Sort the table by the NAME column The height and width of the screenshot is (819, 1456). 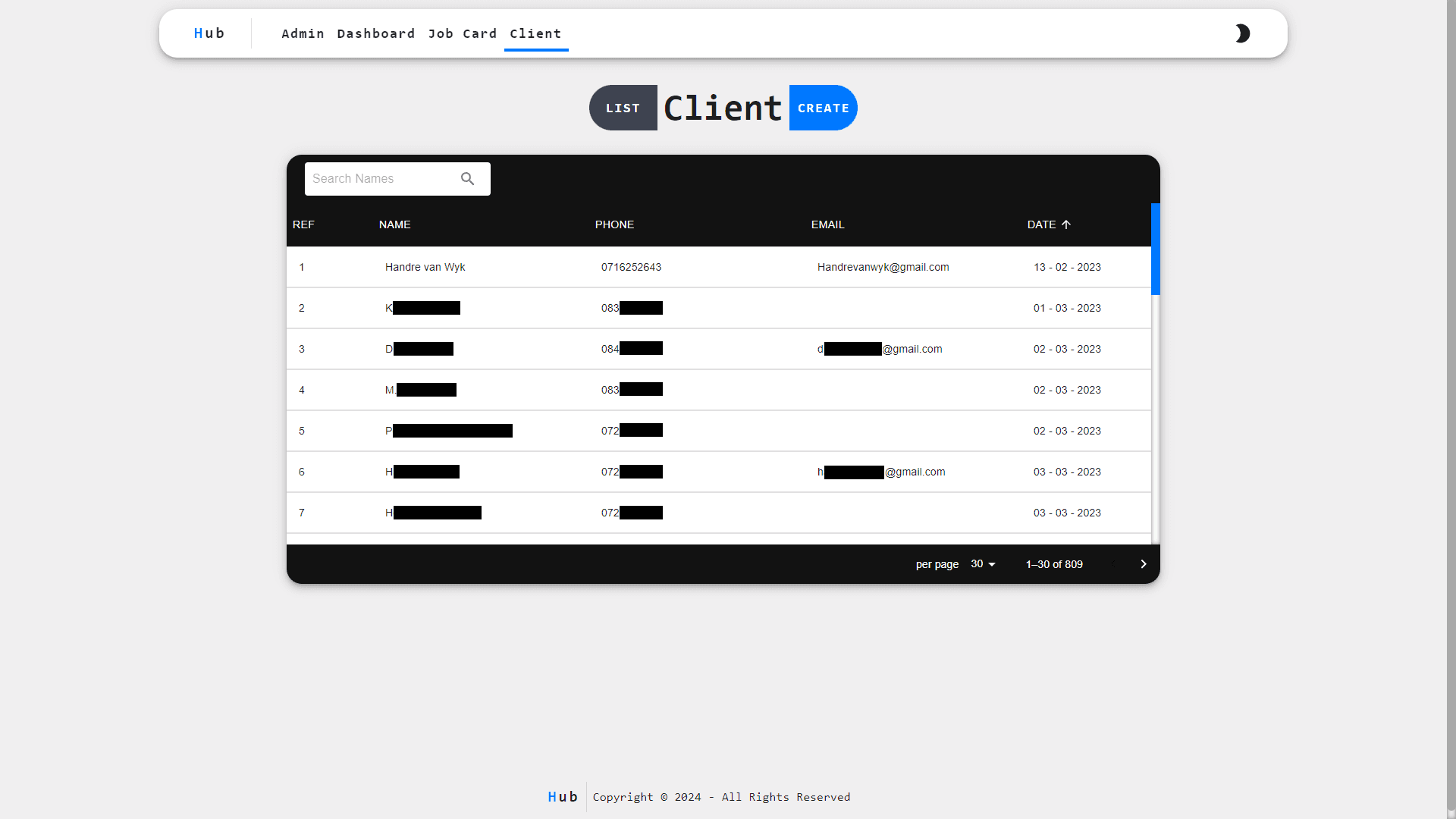pos(394,224)
